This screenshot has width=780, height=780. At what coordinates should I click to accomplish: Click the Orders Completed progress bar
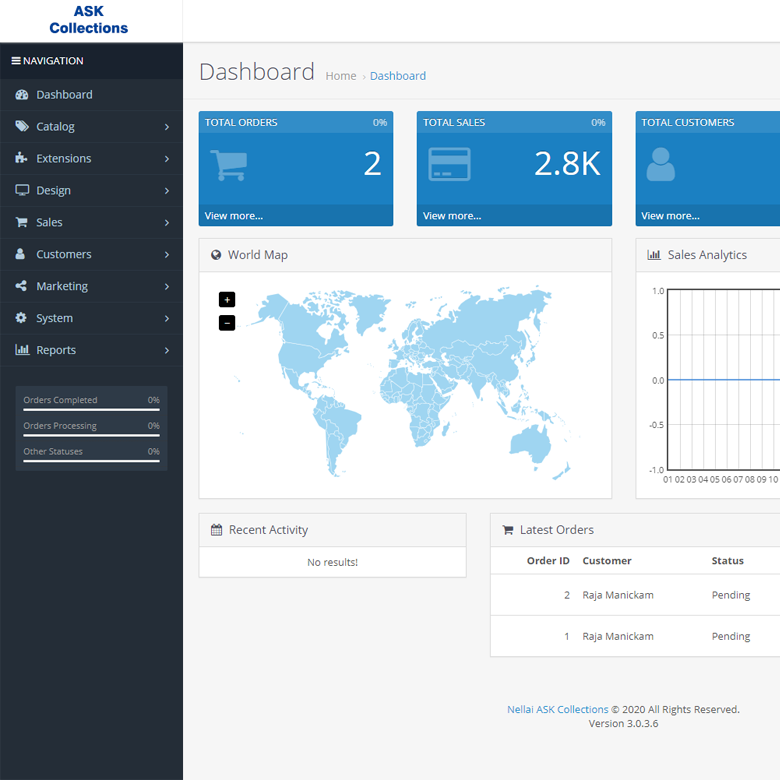pos(91,410)
